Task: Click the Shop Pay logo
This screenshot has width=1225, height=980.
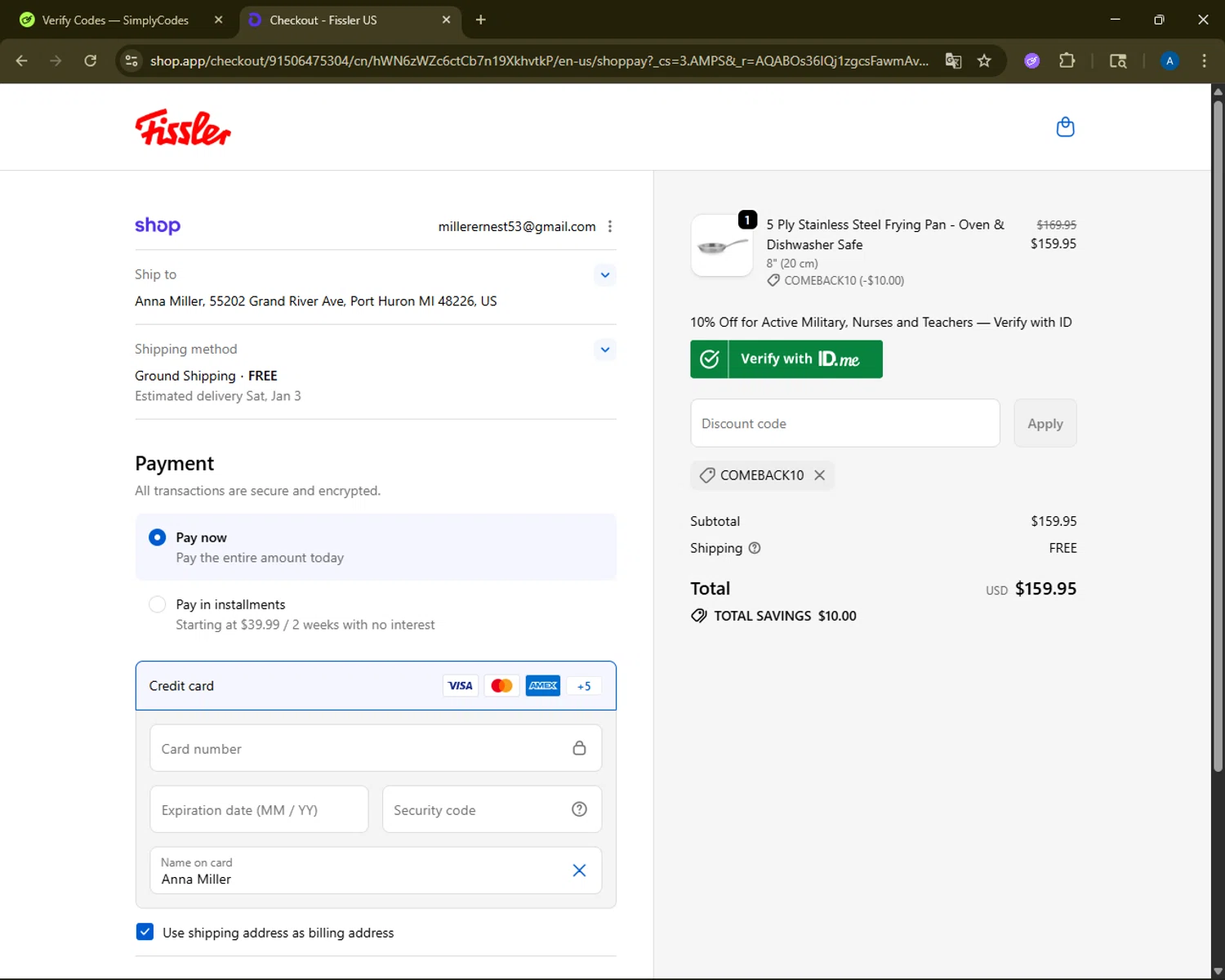Action: 158,225
